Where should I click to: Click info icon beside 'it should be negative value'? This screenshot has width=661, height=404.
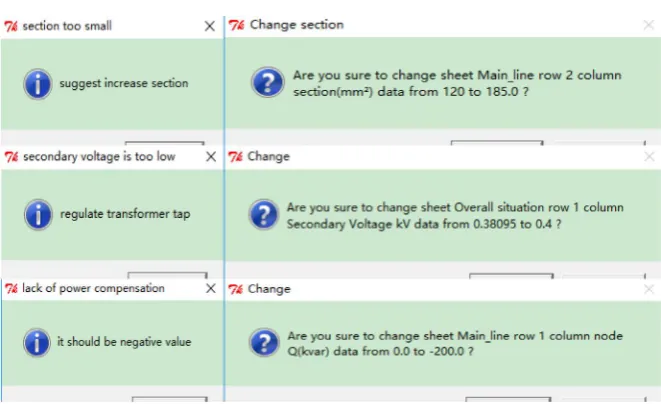[x=37, y=342]
